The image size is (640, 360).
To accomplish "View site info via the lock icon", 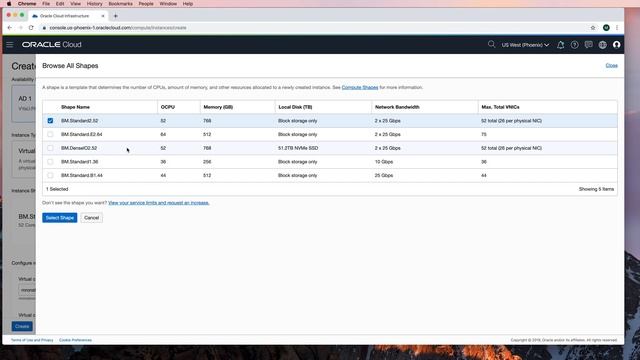I will click(44, 28).
